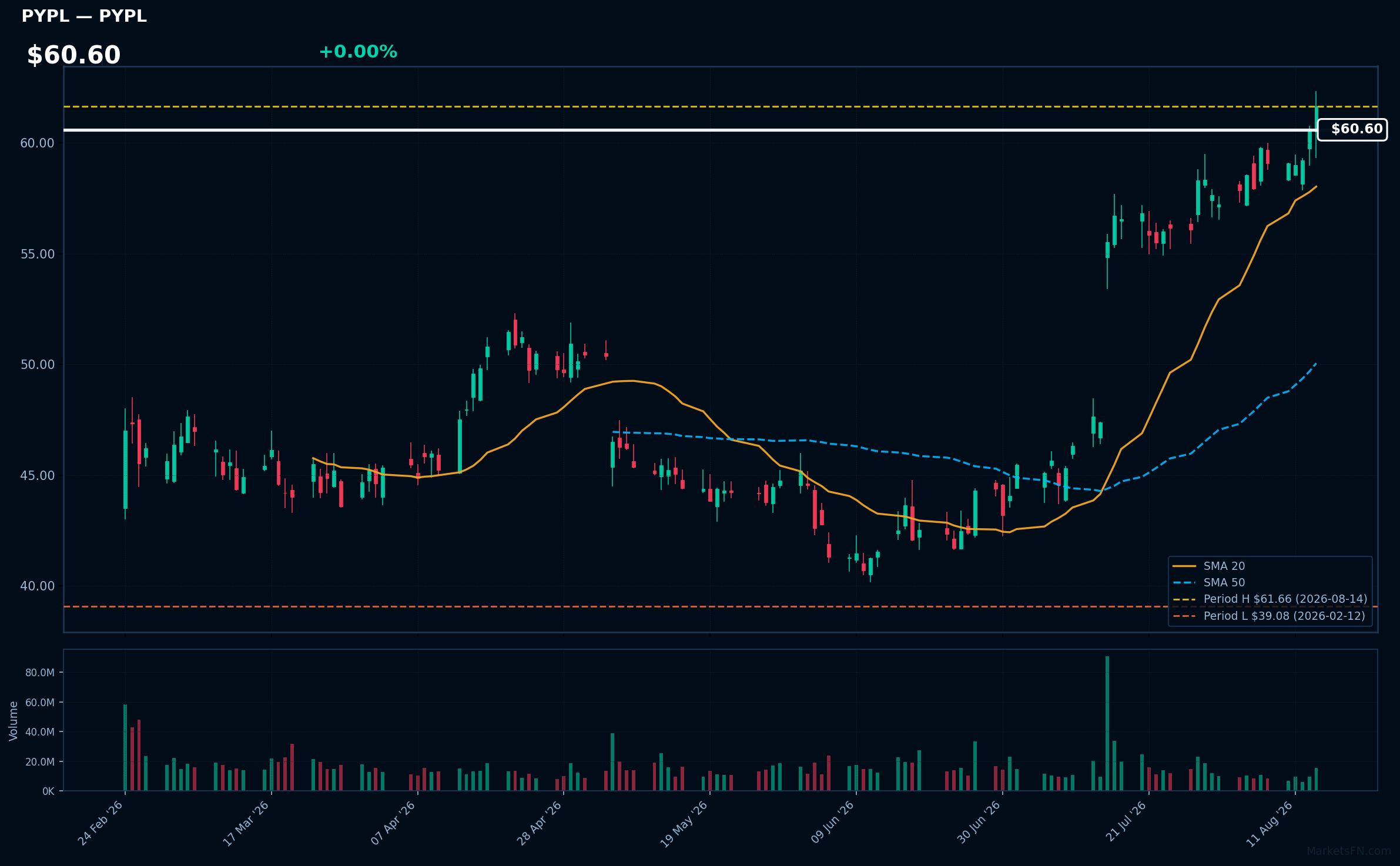Click the 0K volume axis label
Viewport: 1400px width, 866px height.
[48, 791]
